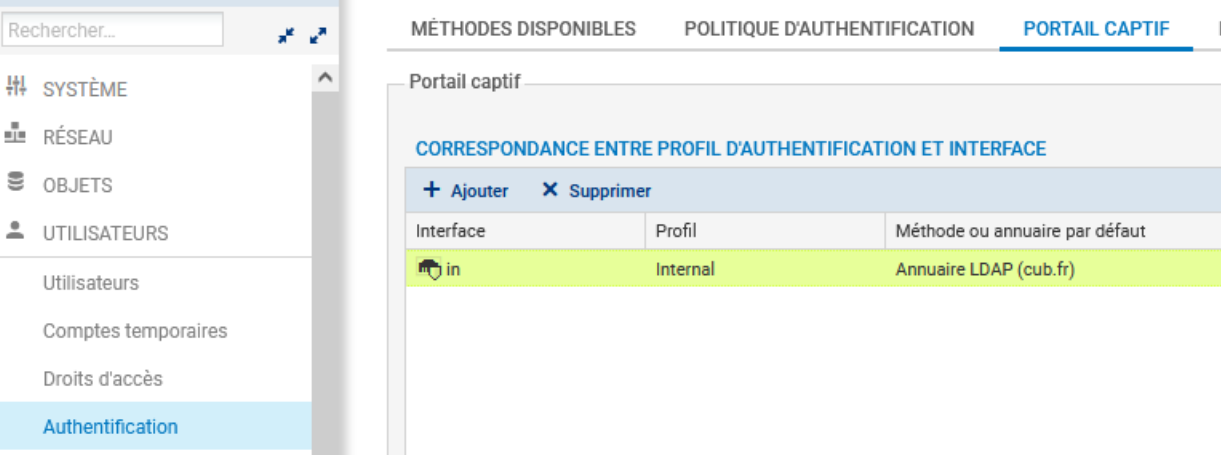Select Authentification in the sidebar
This screenshot has height=455, width=1221.
pyautogui.click(x=110, y=427)
